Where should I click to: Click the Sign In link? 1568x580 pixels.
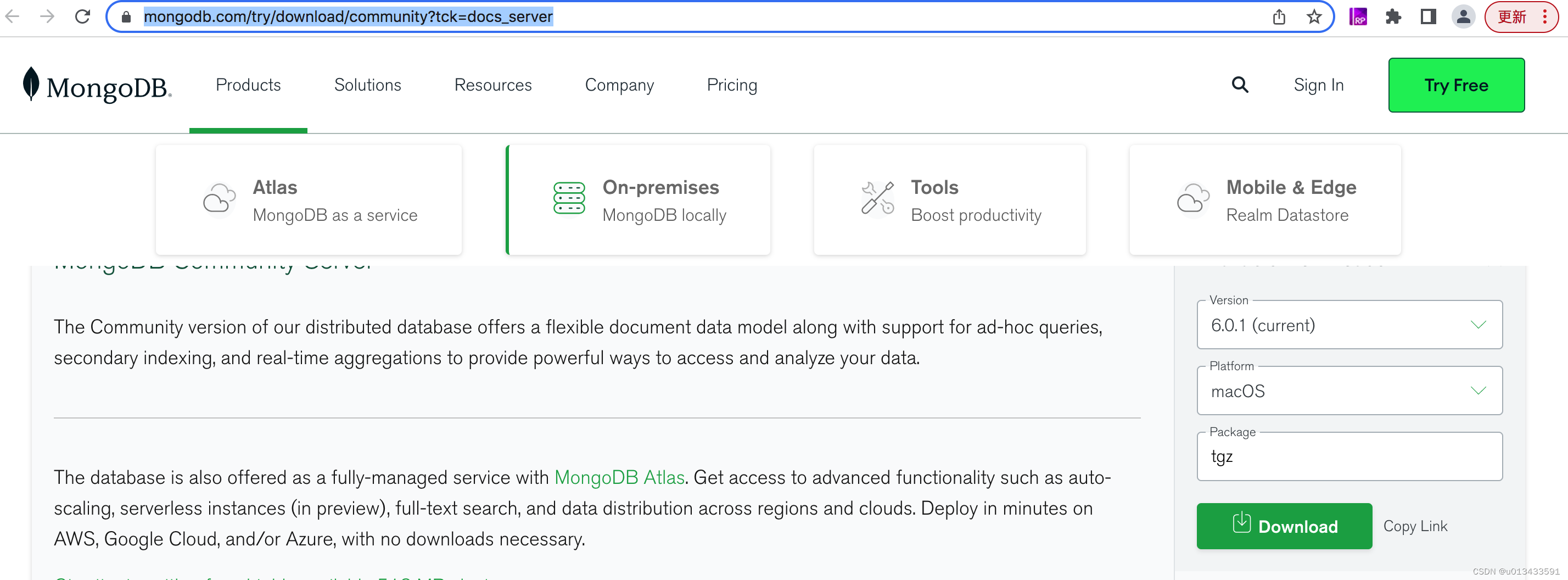[x=1318, y=85]
